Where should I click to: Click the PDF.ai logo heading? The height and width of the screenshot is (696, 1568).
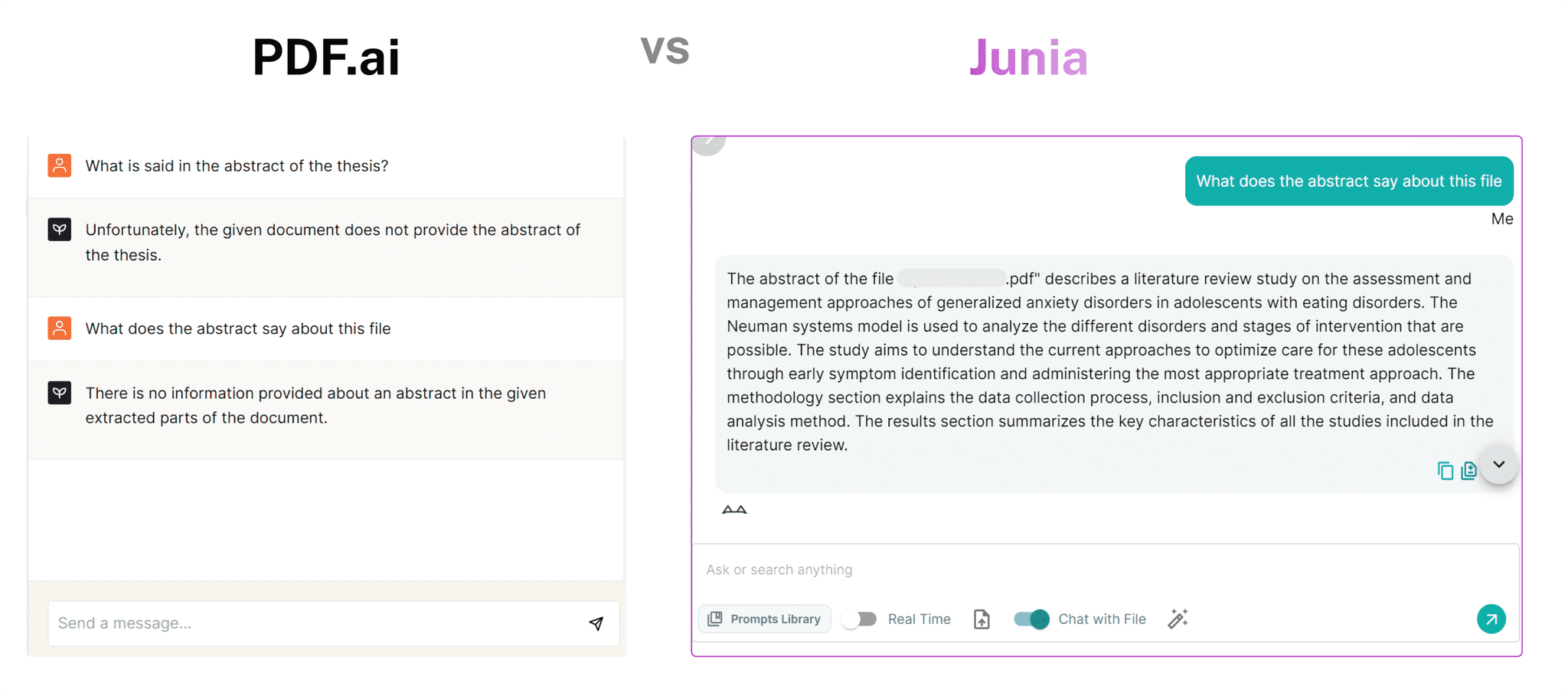[x=326, y=57]
